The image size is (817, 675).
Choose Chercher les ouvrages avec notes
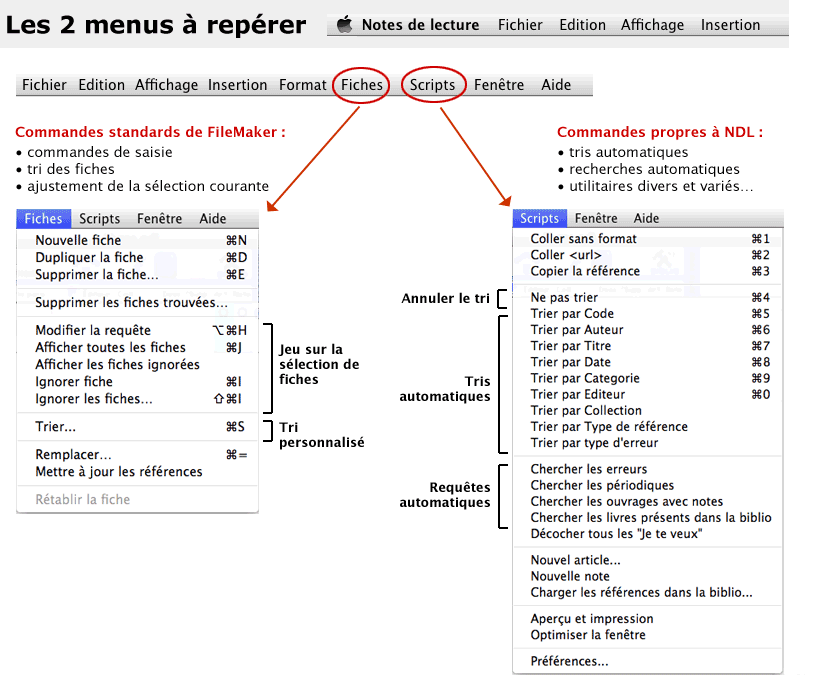(648, 501)
